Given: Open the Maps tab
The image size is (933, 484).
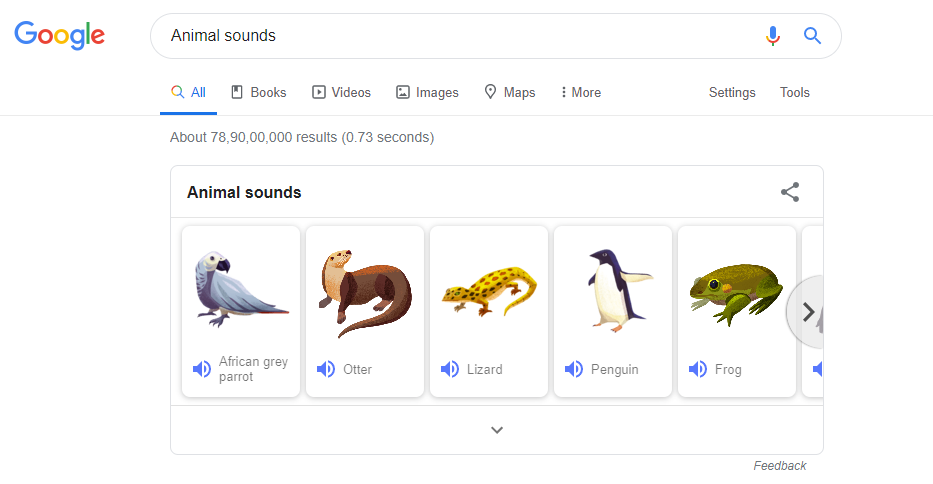Looking at the screenshot, I should [x=510, y=92].
